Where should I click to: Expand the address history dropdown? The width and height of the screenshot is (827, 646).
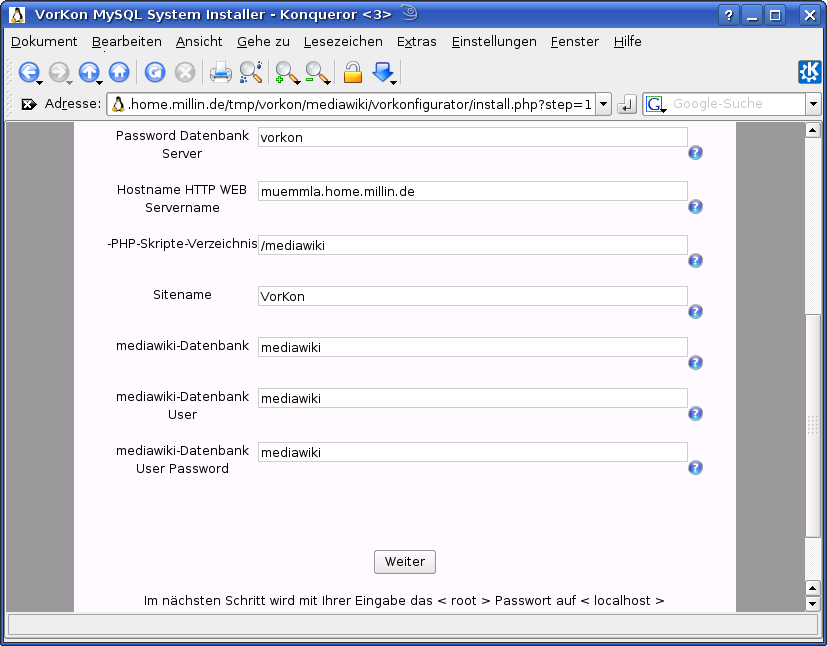(604, 104)
